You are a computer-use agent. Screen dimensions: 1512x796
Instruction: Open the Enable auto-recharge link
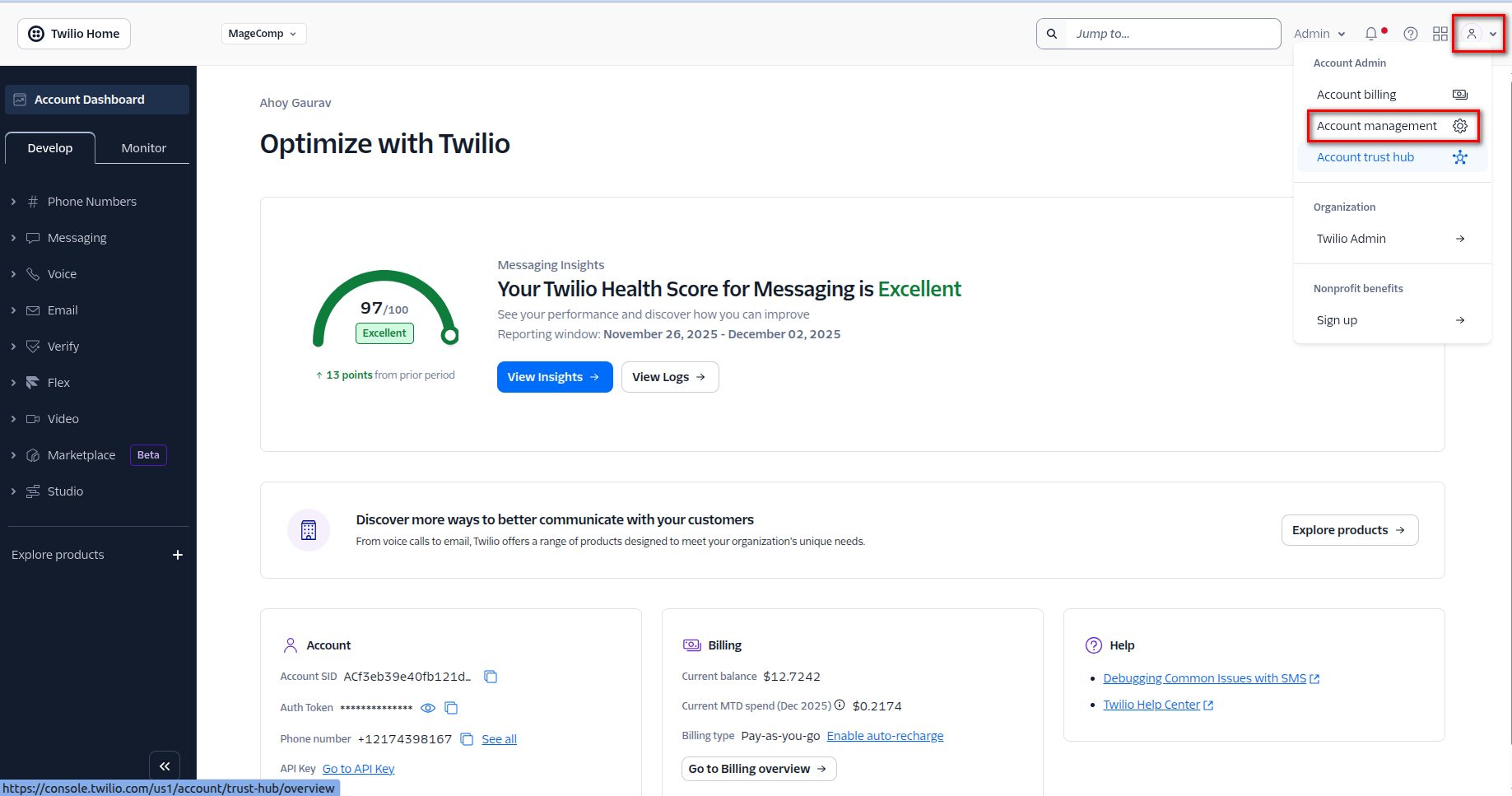tap(885, 736)
